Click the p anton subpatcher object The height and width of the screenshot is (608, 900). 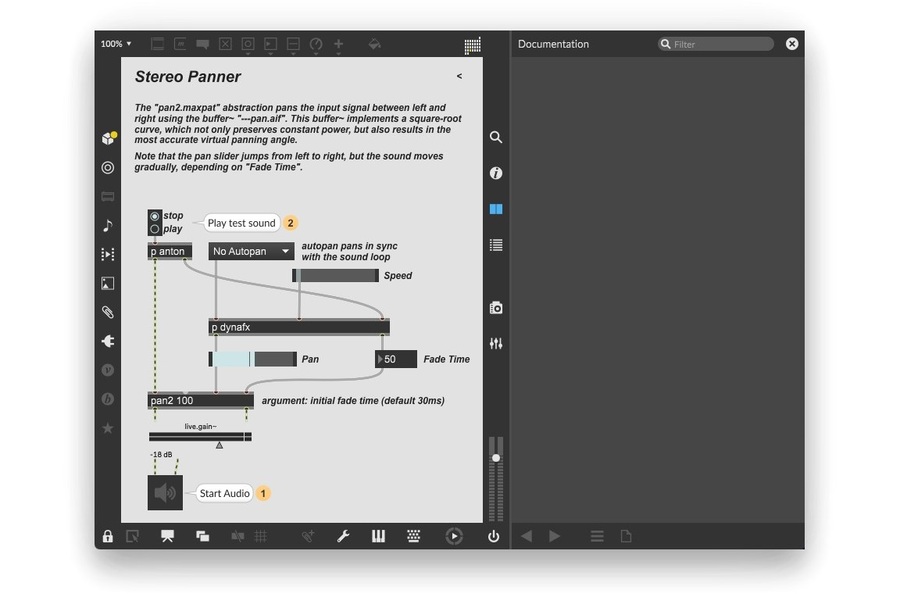[170, 251]
